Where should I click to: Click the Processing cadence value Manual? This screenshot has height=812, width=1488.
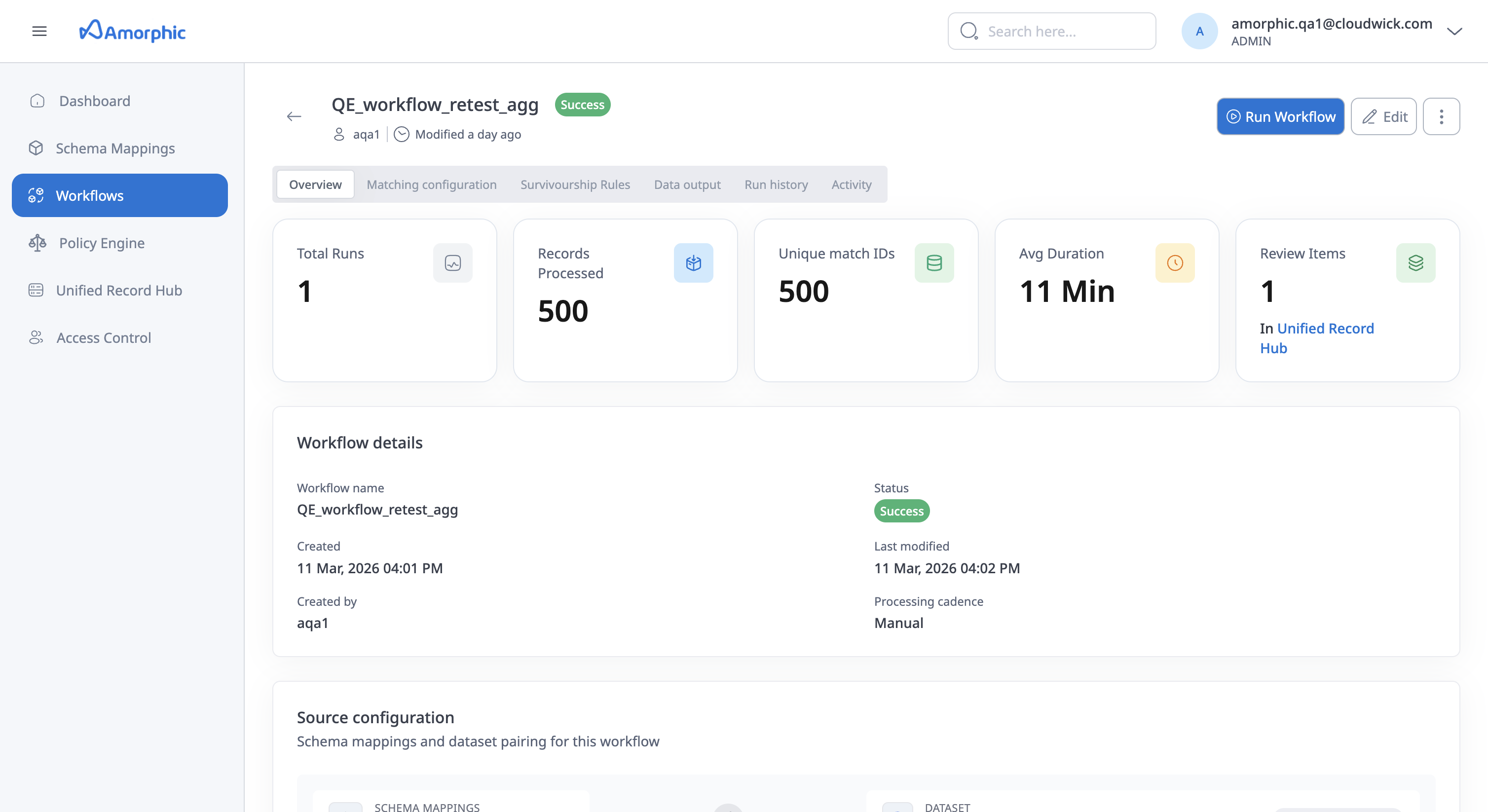(x=899, y=623)
